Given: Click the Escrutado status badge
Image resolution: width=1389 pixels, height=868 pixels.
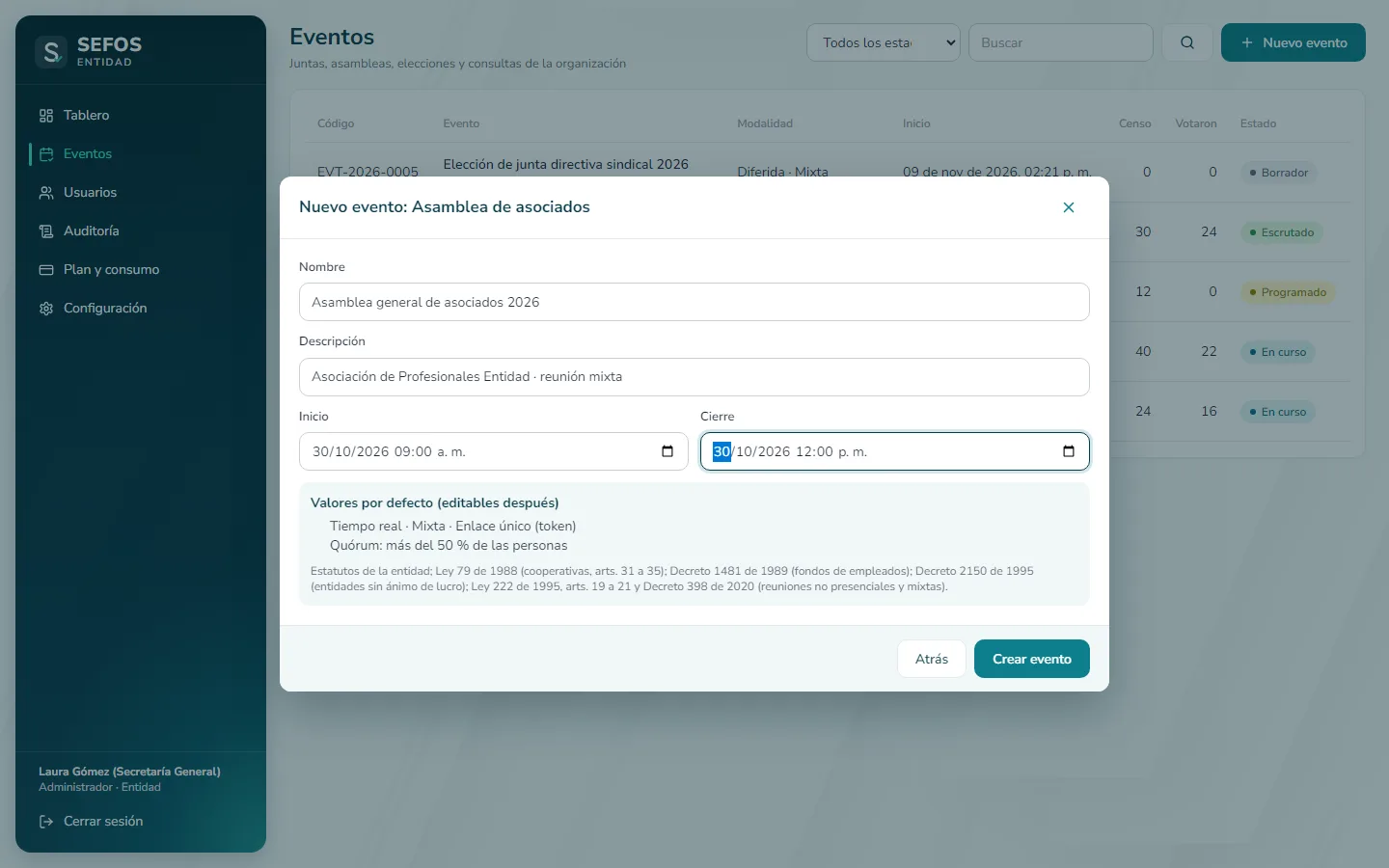Looking at the screenshot, I should pyautogui.click(x=1281, y=232).
